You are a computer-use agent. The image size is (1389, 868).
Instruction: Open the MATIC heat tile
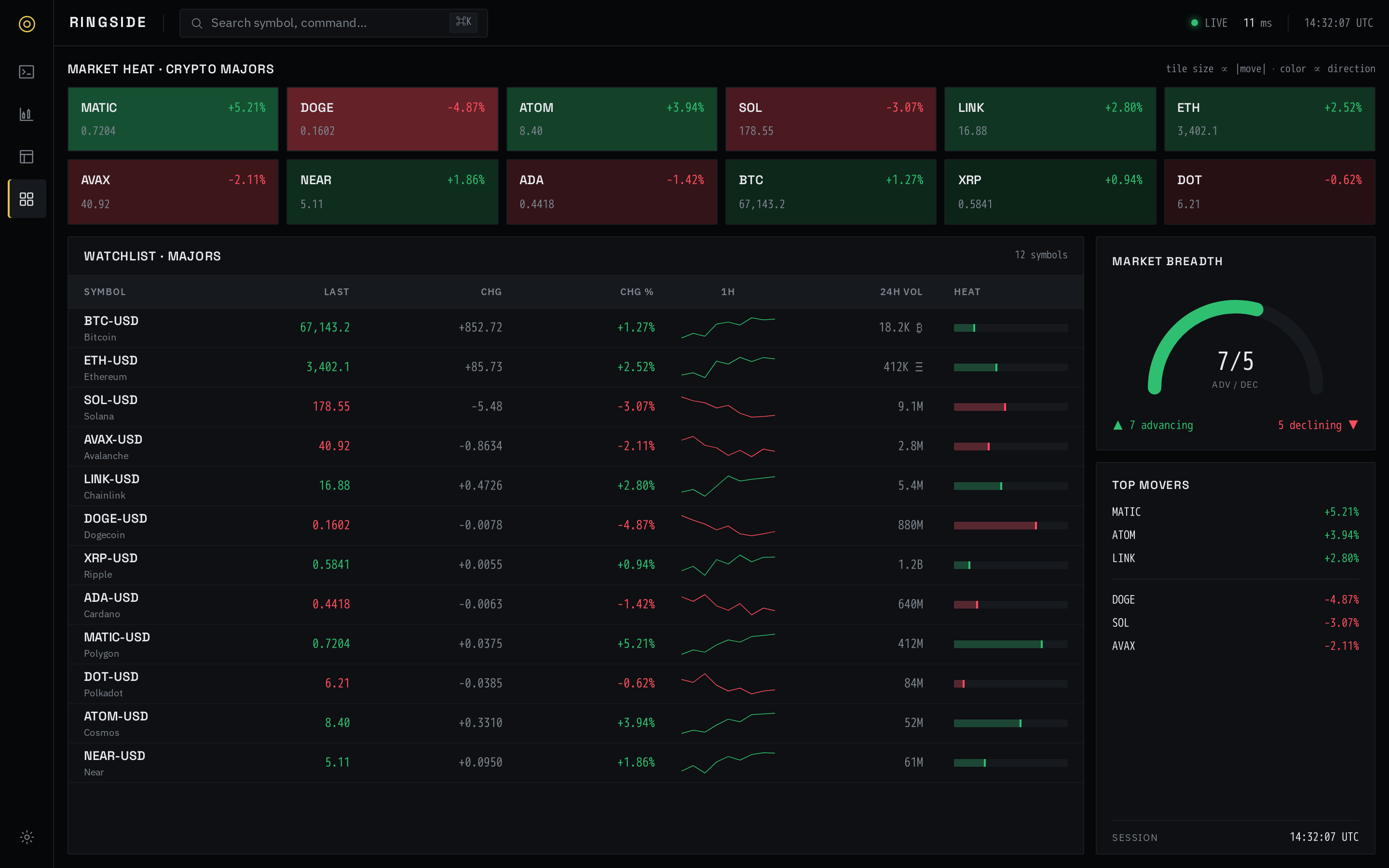point(173,119)
